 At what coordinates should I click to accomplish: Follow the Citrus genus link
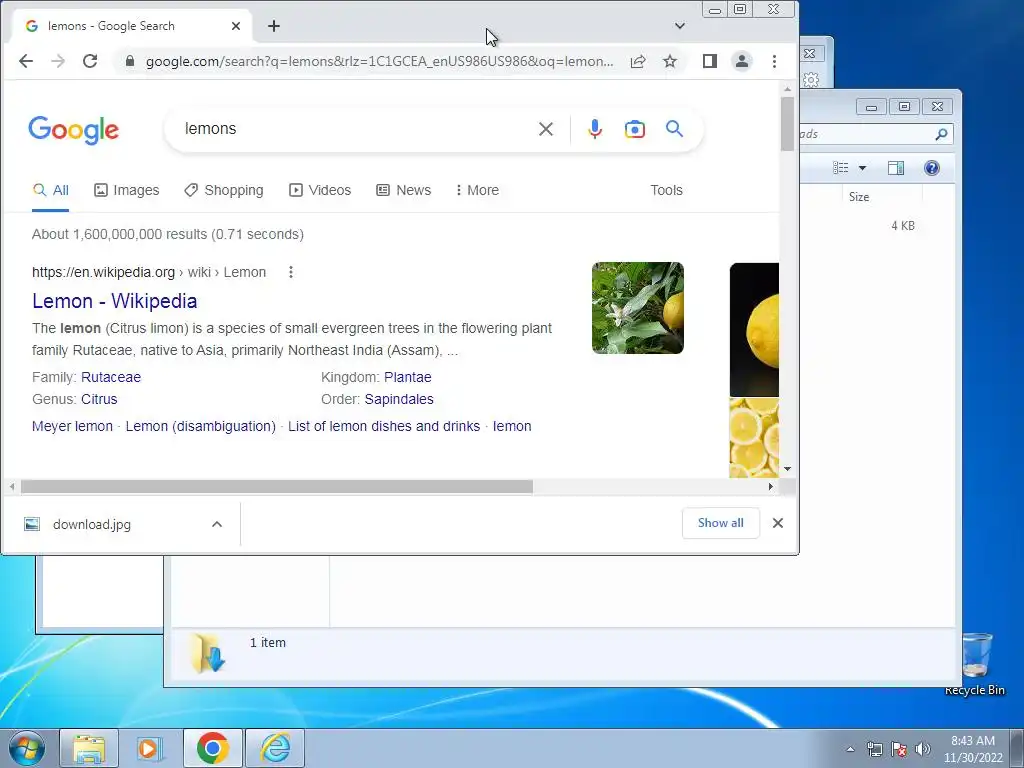click(x=99, y=400)
